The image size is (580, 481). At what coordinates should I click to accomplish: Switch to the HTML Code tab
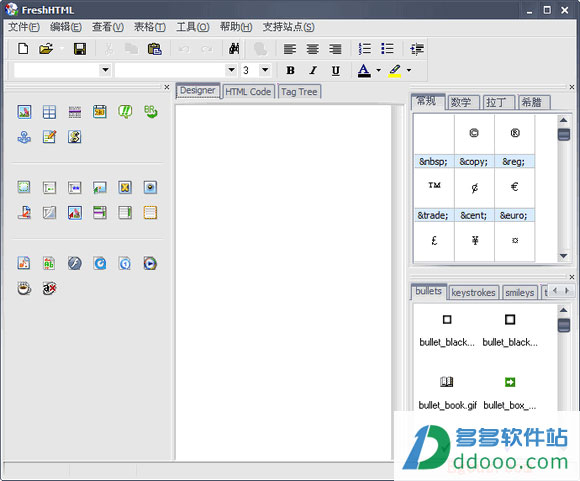point(248,91)
